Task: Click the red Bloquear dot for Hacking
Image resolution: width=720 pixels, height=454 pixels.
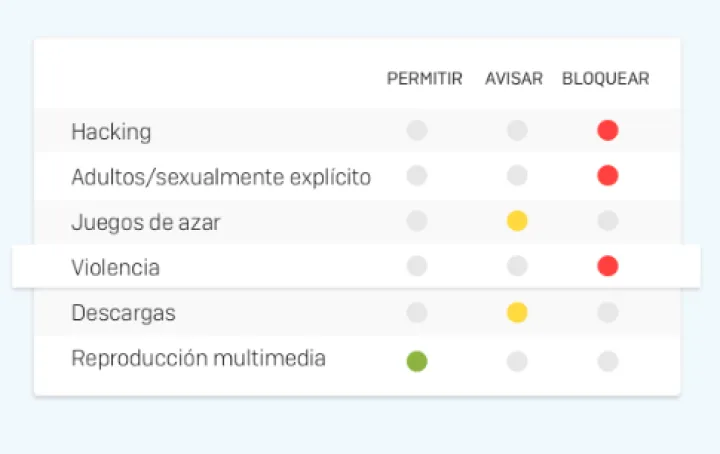Action: [x=607, y=130]
